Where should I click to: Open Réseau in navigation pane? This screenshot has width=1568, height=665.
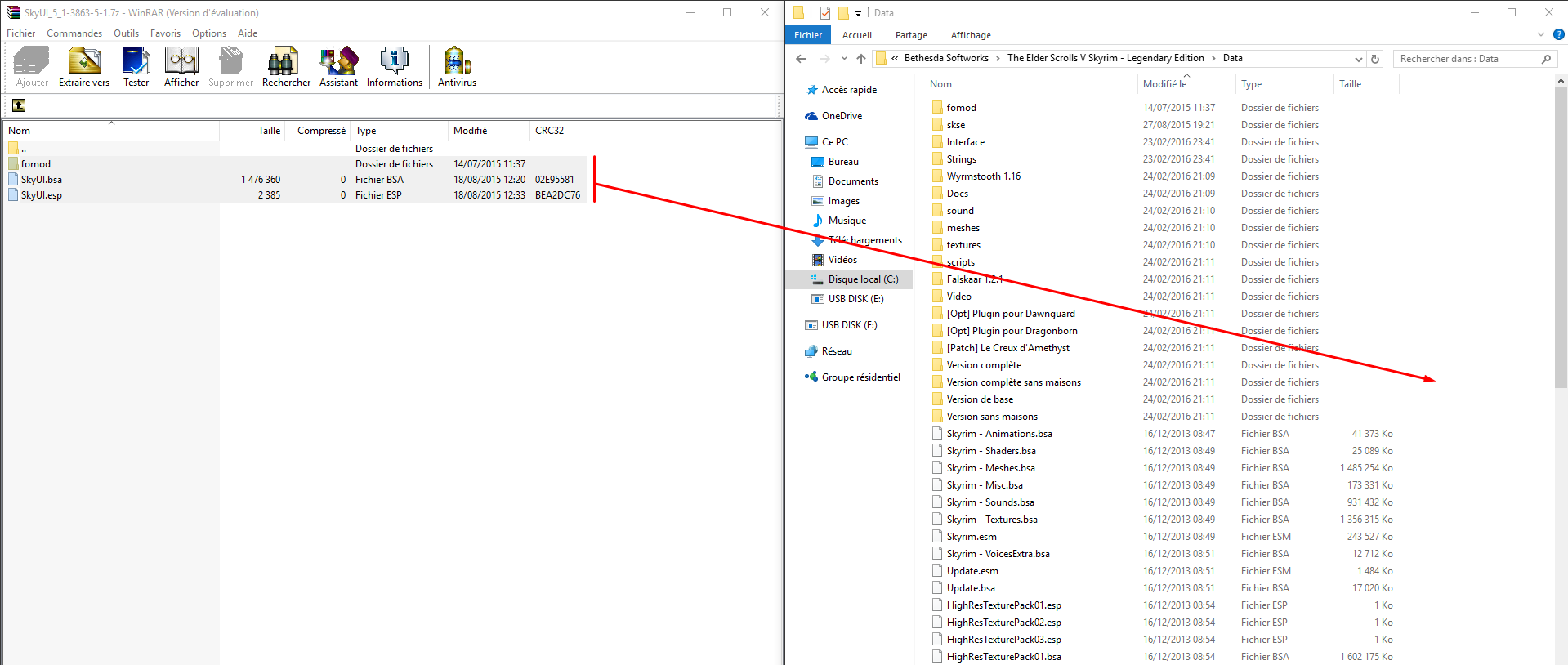click(x=829, y=351)
